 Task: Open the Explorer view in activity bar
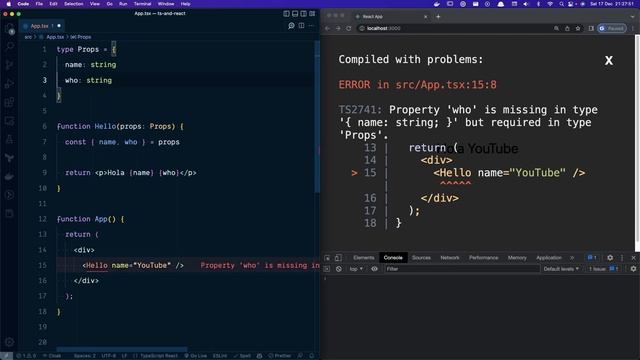pyautogui.click(x=9, y=28)
